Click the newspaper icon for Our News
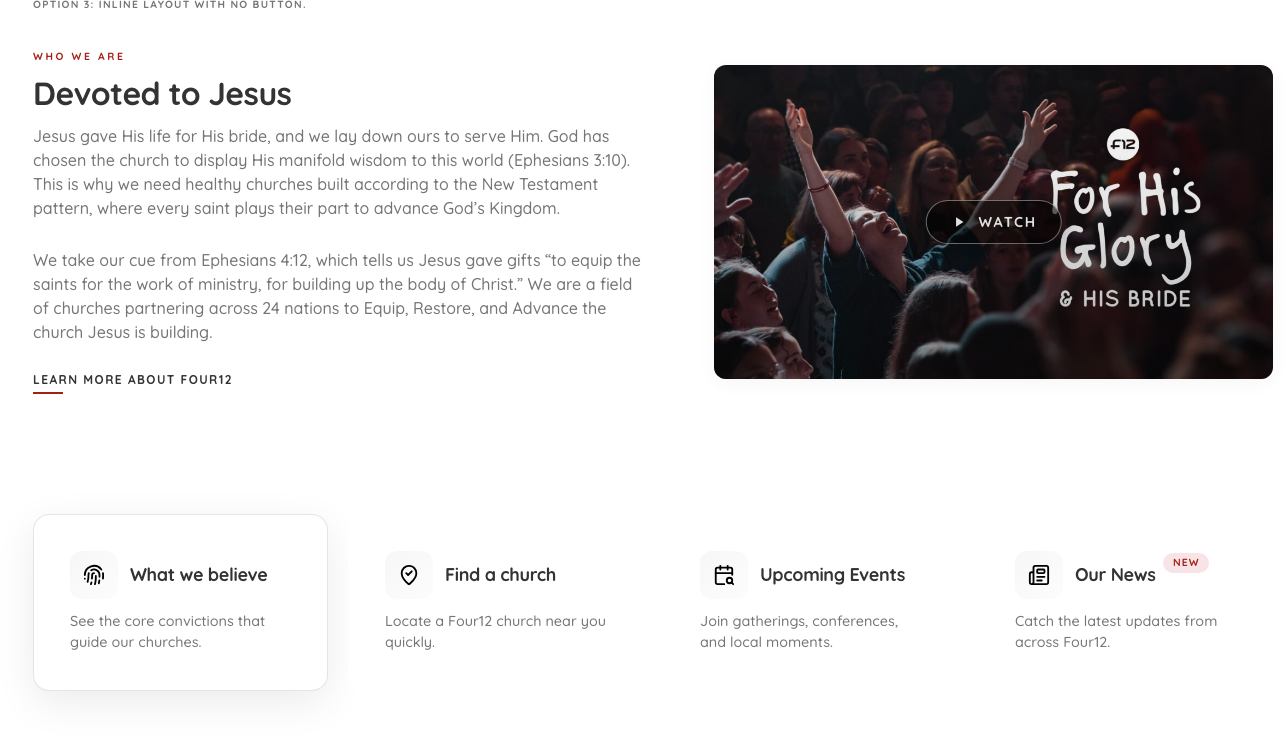 1039,575
